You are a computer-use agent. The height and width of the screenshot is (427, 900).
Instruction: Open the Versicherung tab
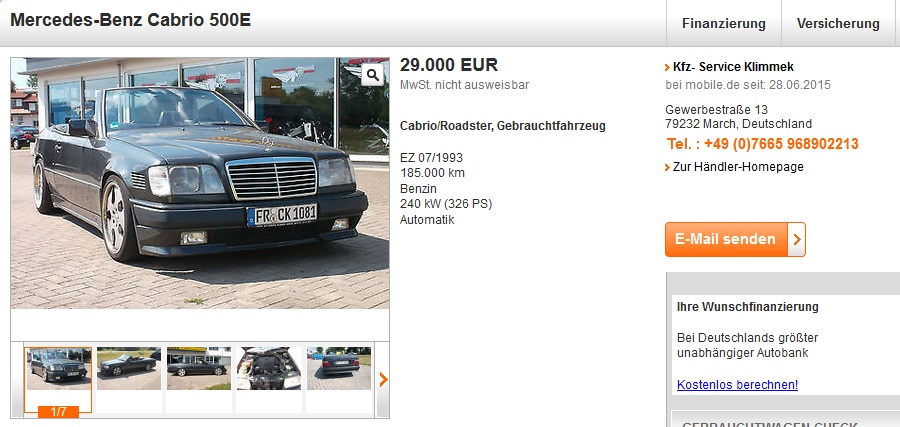pos(838,24)
